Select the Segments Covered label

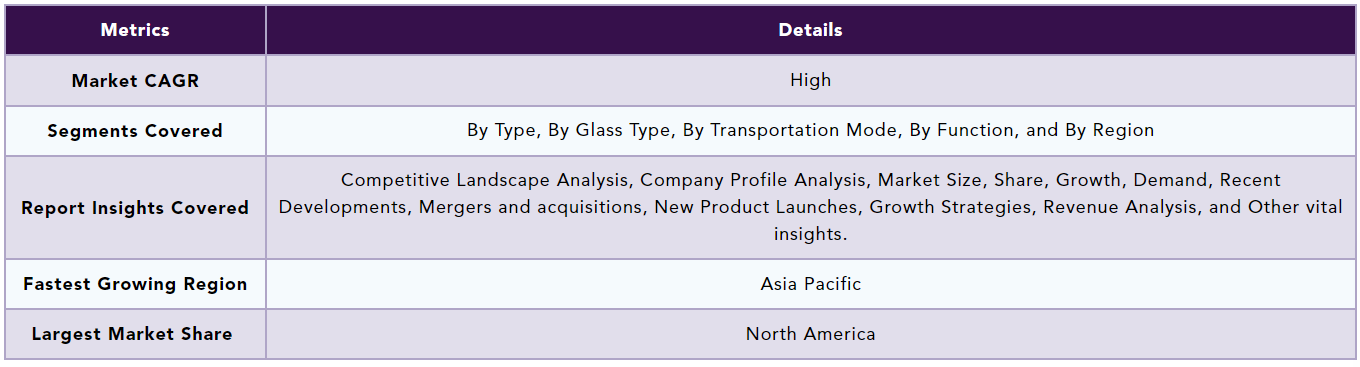pyautogui.click(x=135, y=131)
